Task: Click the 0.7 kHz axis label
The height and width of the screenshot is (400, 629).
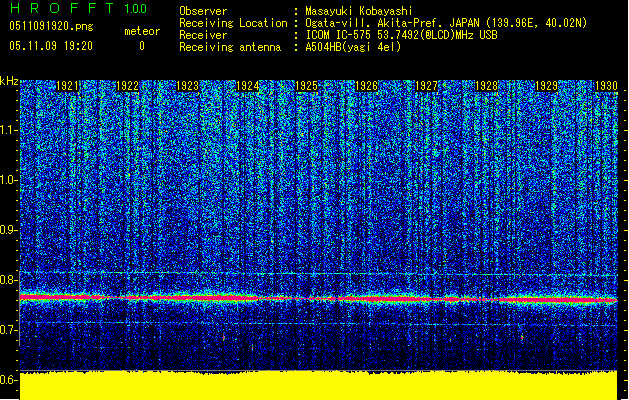Action: coord(9,330)
